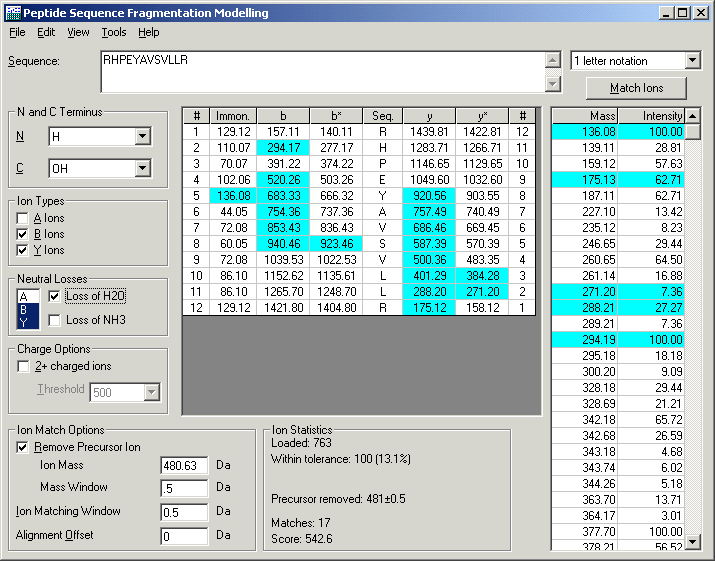Click the sequence box scroll up arrow

click(x=553, y=60)
